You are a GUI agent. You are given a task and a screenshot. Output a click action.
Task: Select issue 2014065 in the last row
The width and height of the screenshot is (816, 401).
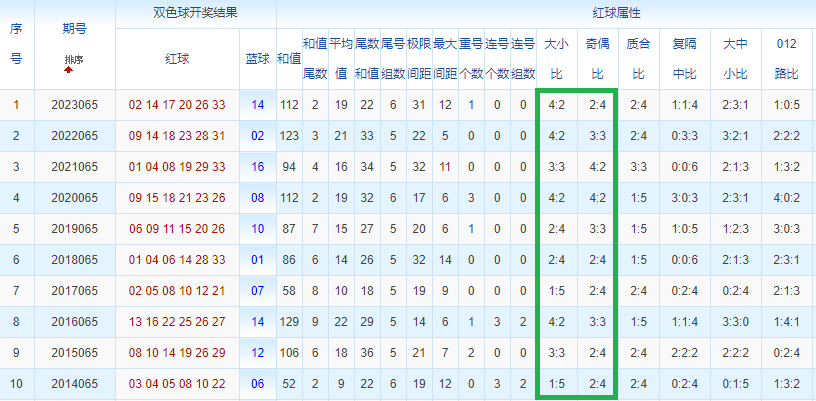pos(74,384)
